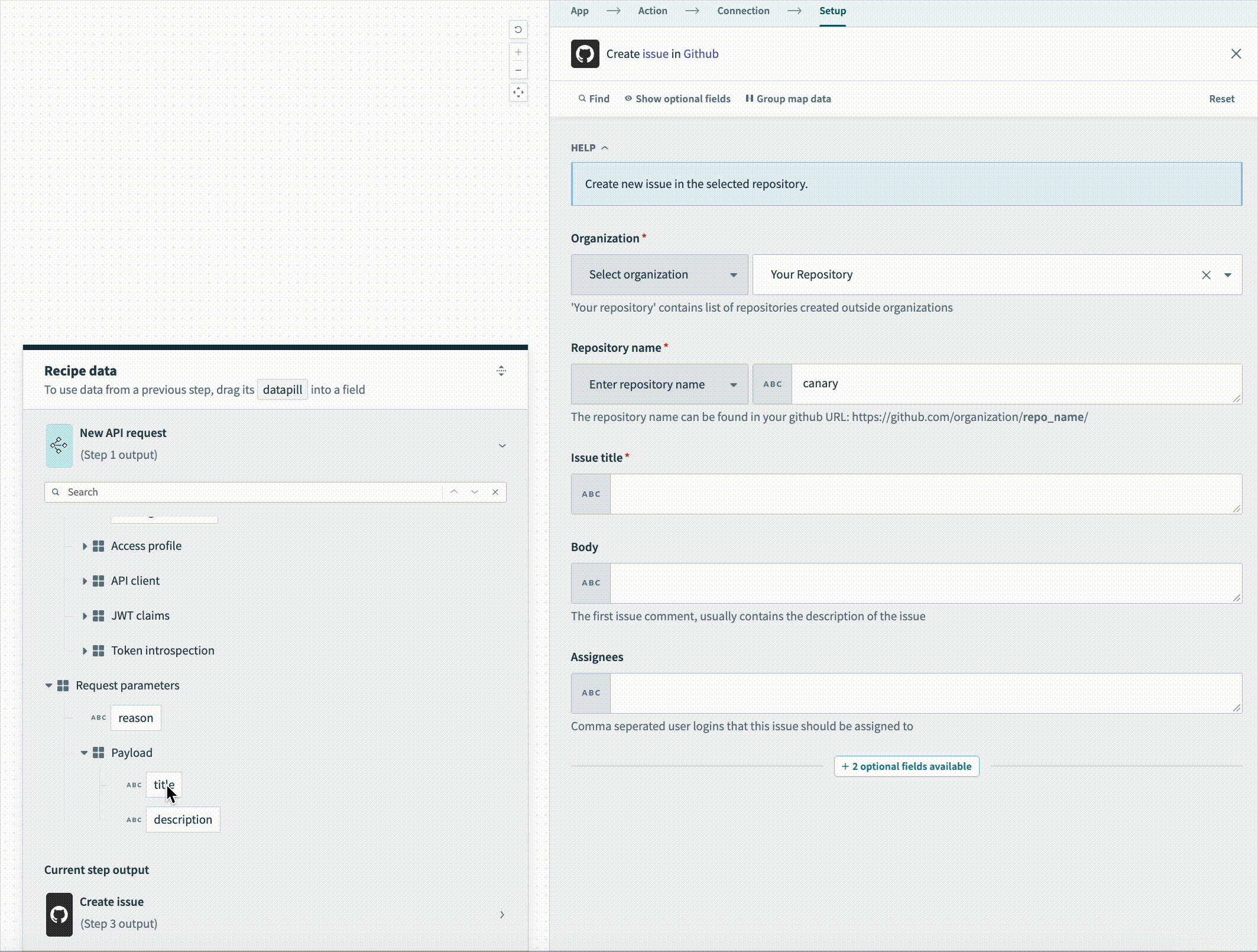1258x952 pixels.
Task: Click the fit-to-screen pan icon
Action: 518,92
